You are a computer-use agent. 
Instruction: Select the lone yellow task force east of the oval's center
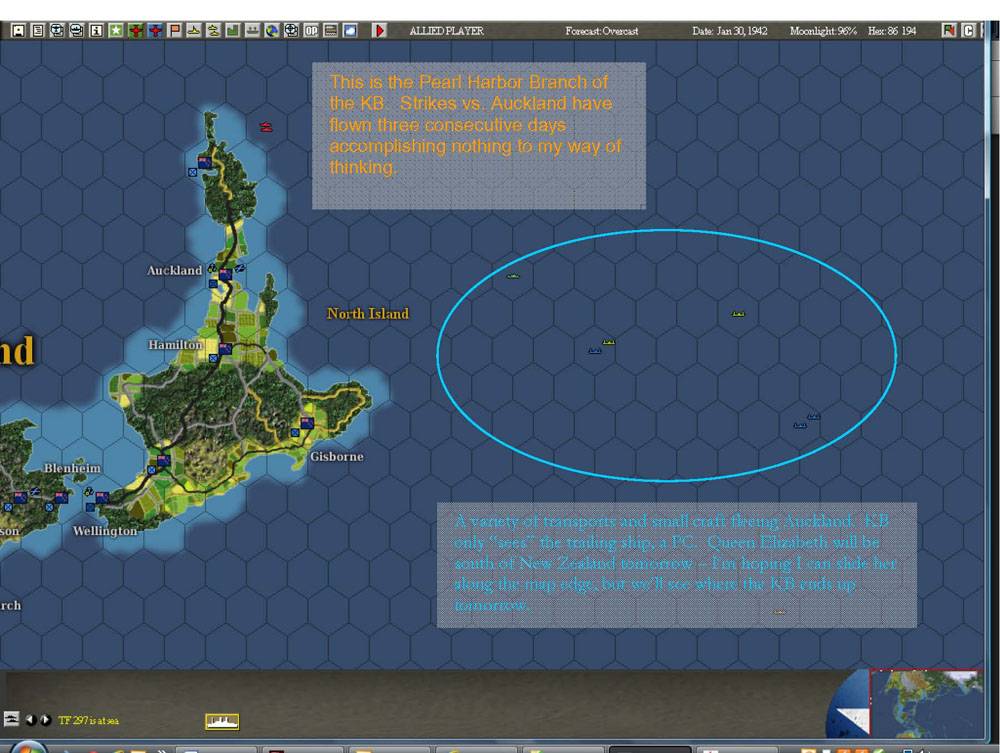coord(739,314)
